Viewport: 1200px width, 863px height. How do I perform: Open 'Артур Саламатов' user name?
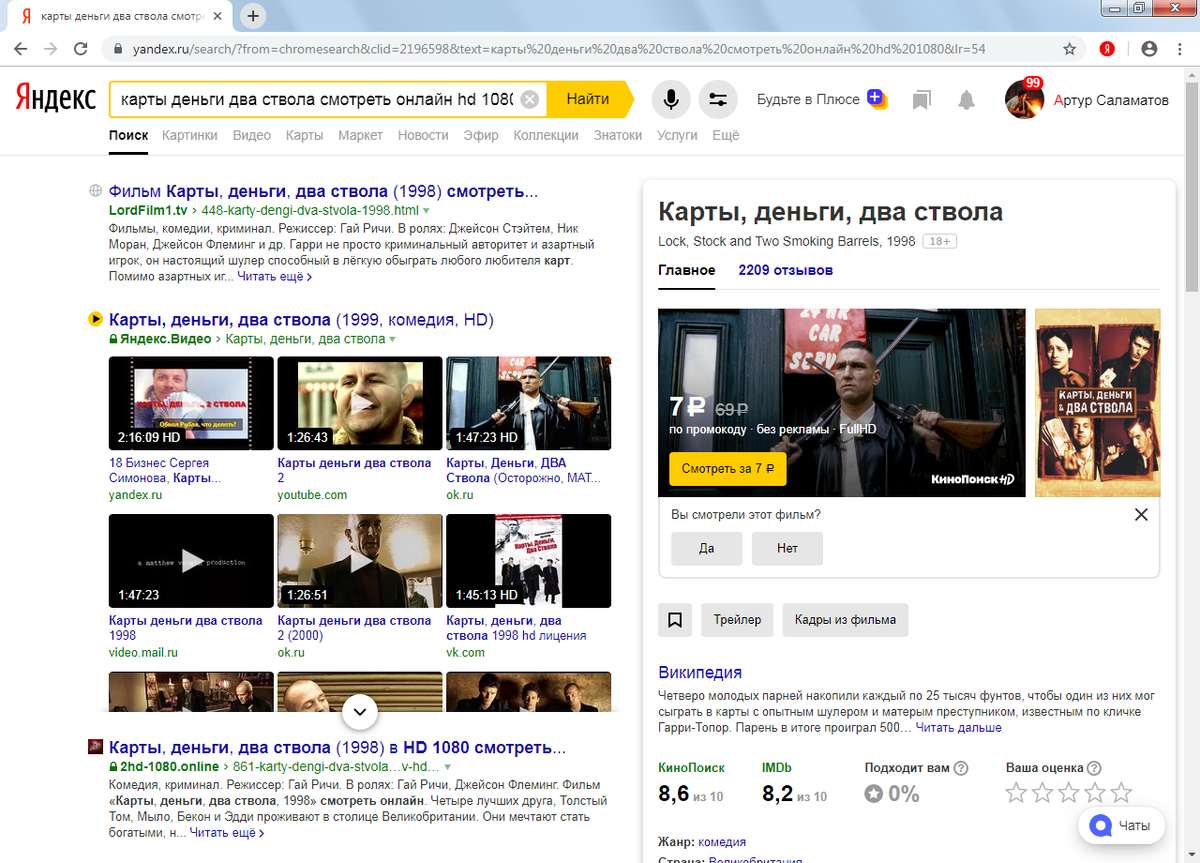pyautogui.click(x=1111, y=99)
